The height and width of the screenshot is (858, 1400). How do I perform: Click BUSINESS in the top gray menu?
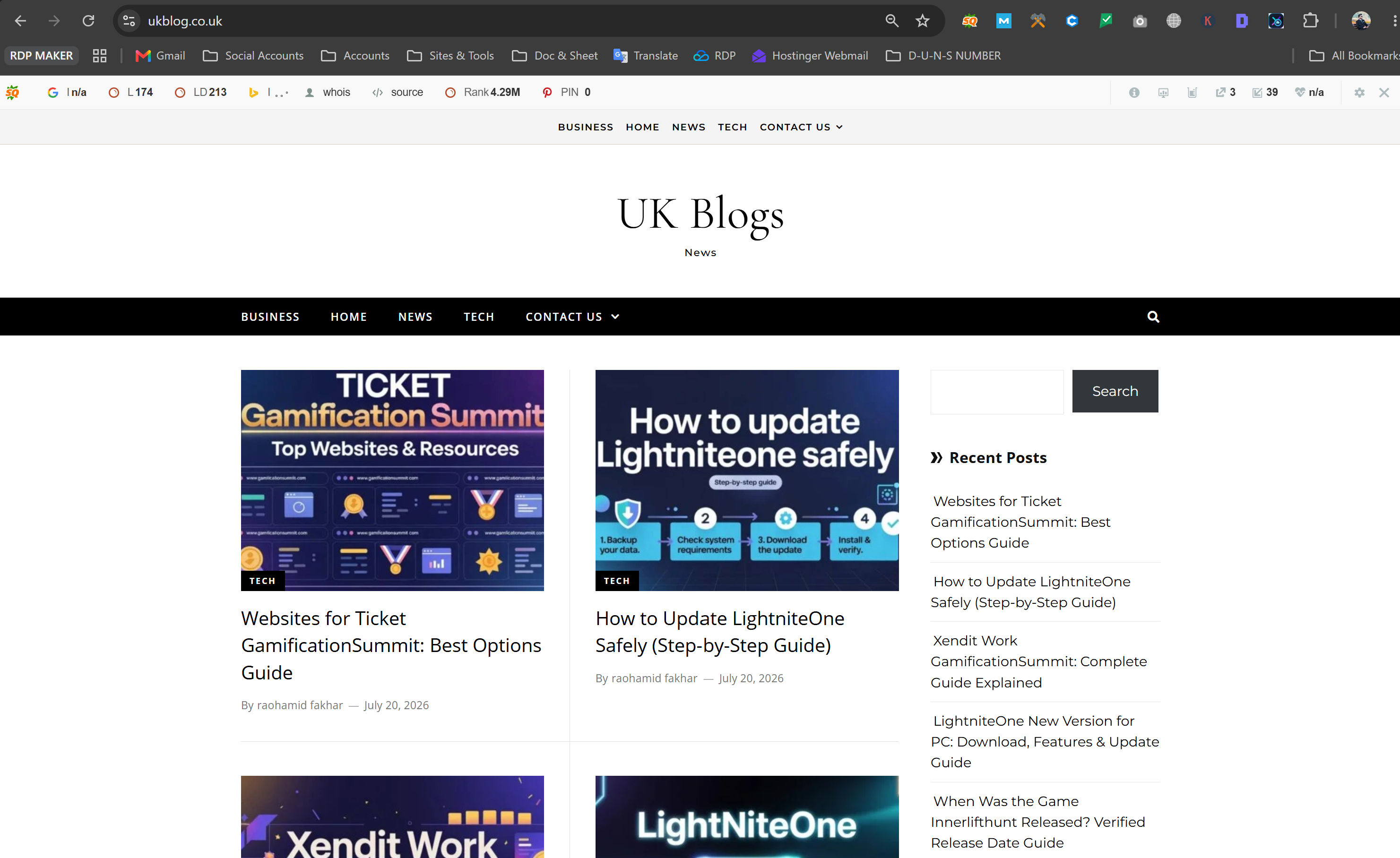(585, 127)
